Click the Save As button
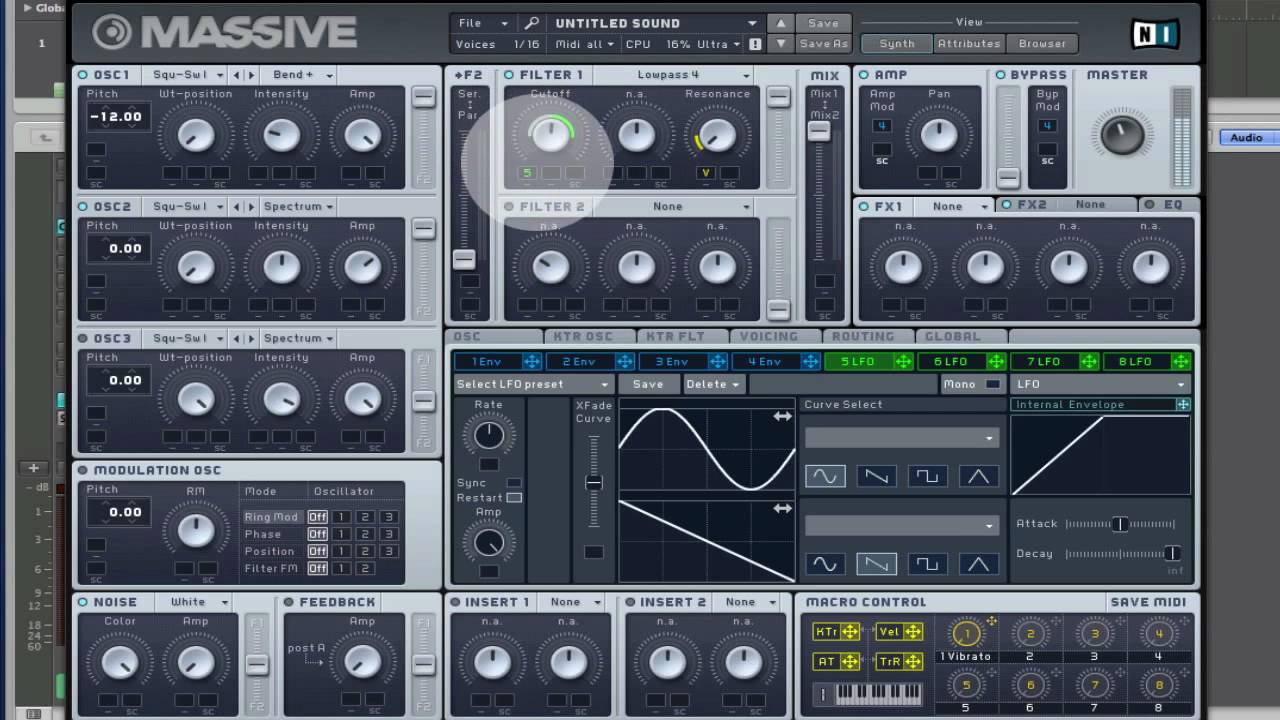This screenshot has width=1280, height=720. [x=824, y=44]
